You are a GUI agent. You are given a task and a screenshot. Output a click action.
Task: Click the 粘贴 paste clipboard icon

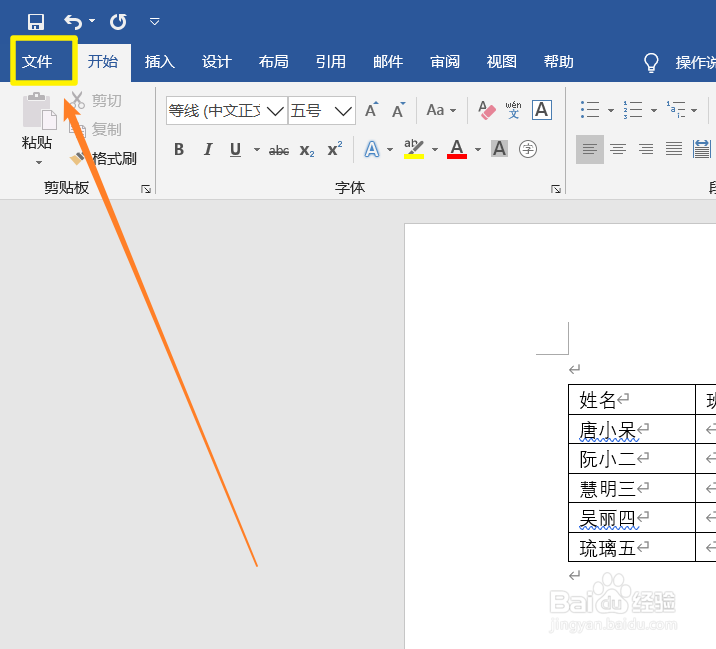click(x=39, y=111)
